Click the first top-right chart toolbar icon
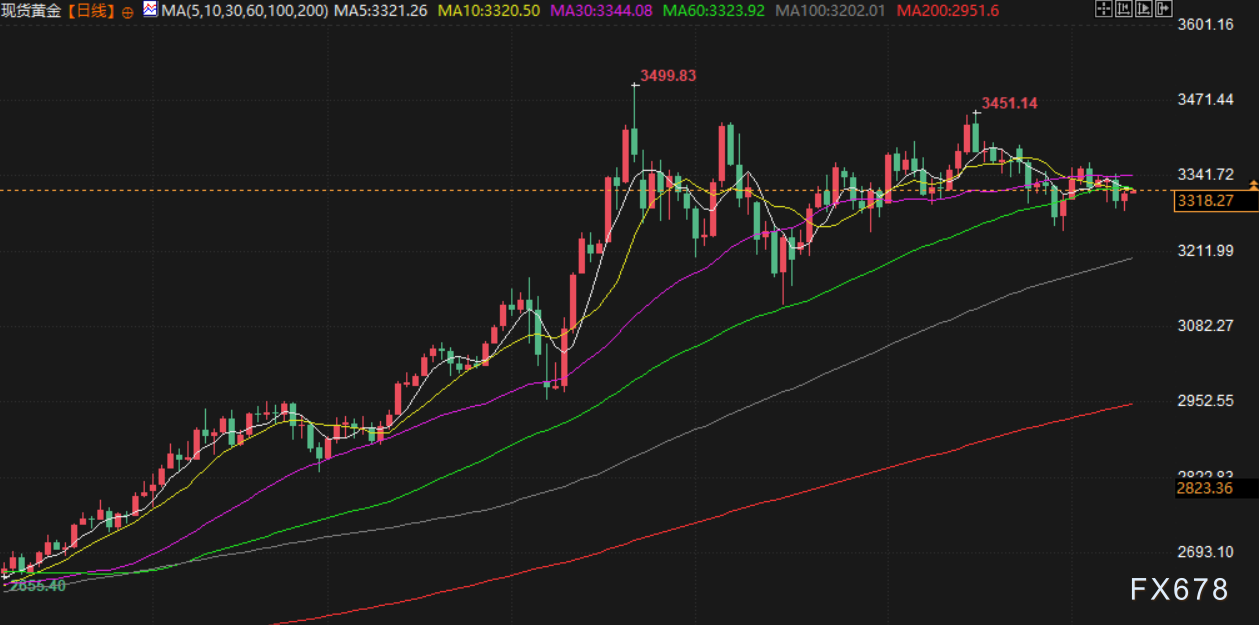1259x625 pixels. [x=1103, y=10]
